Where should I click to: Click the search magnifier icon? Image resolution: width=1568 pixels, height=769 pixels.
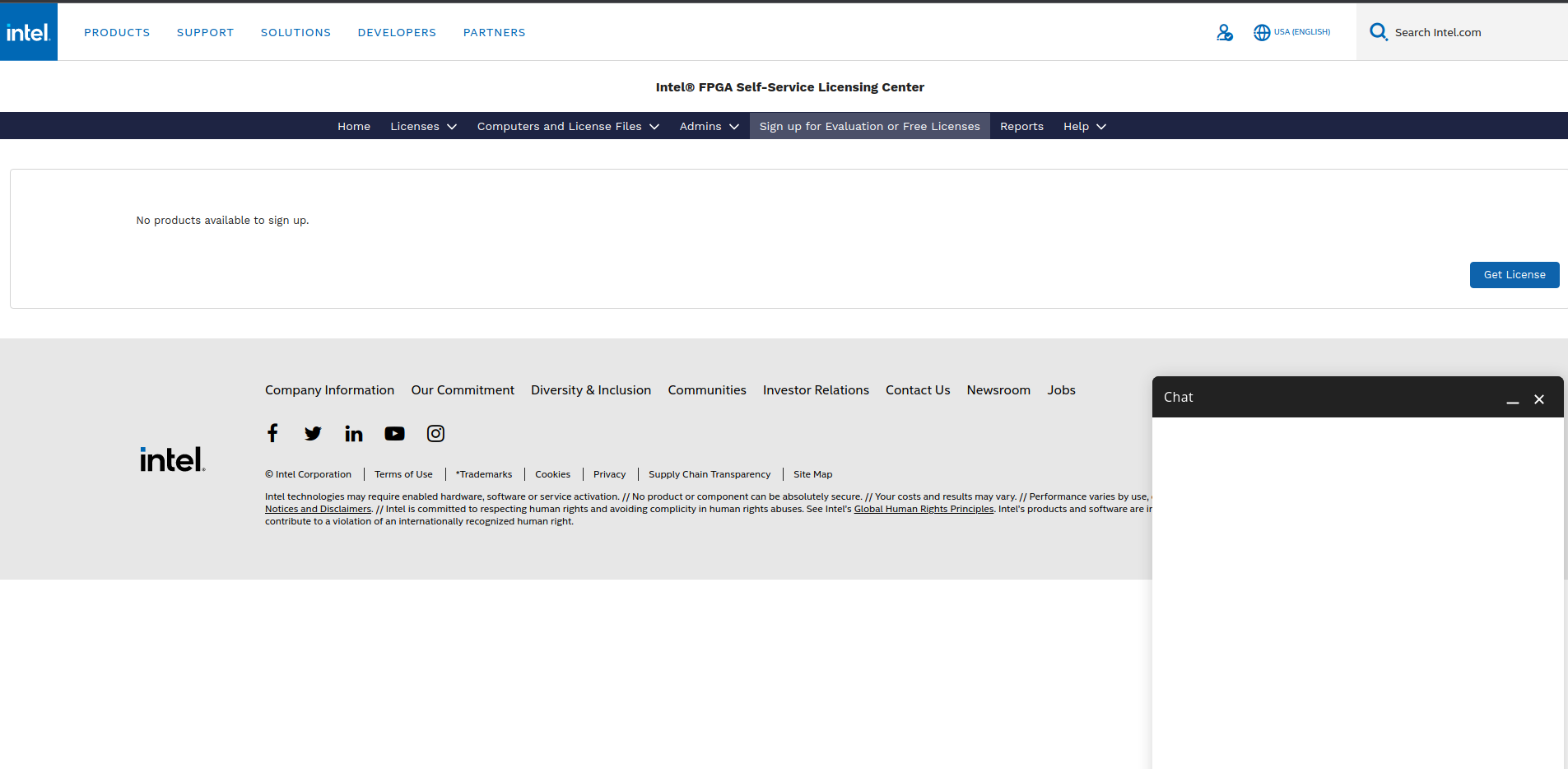click(1379, 32)
